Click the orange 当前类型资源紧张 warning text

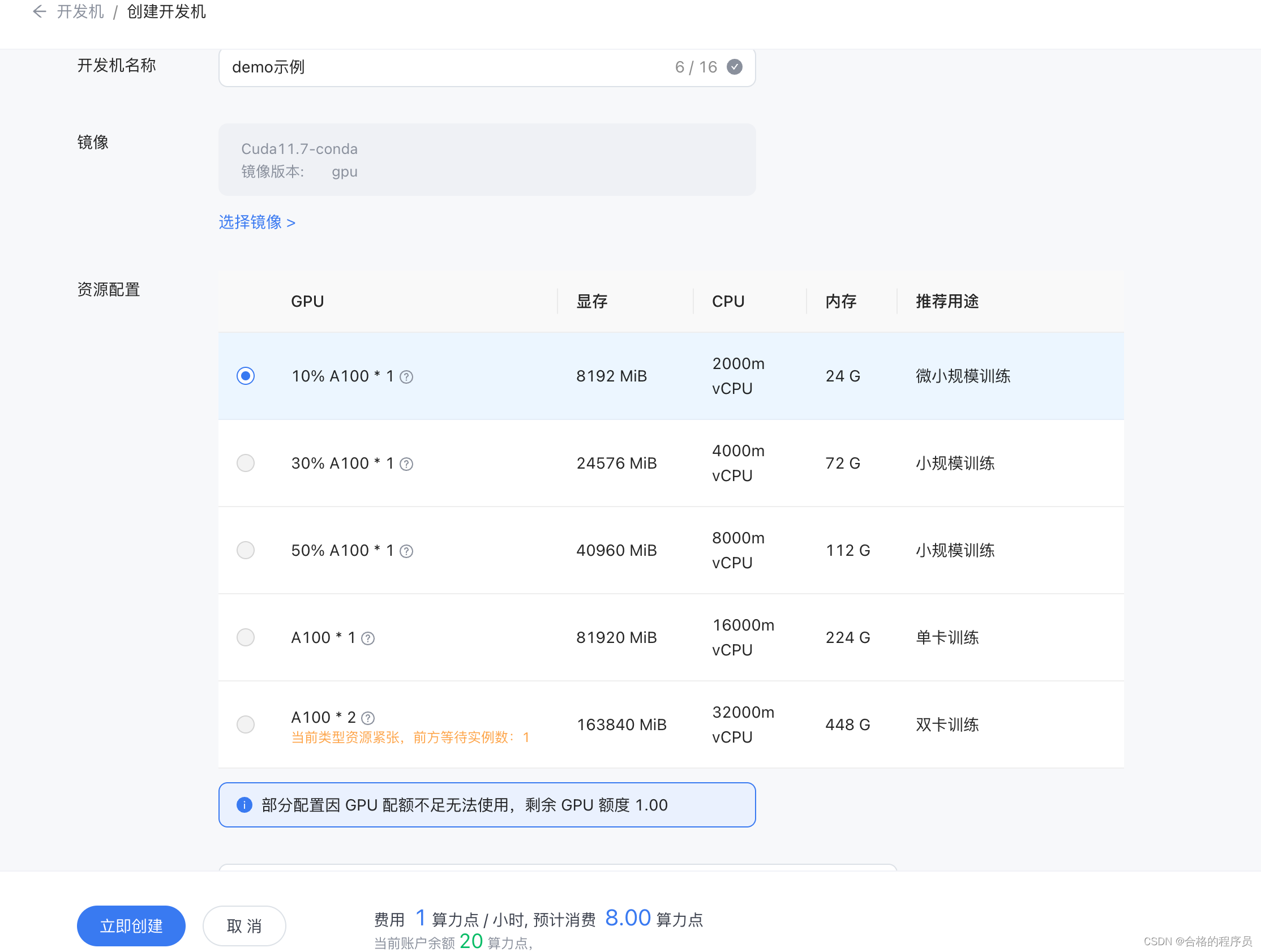[410, 737]
